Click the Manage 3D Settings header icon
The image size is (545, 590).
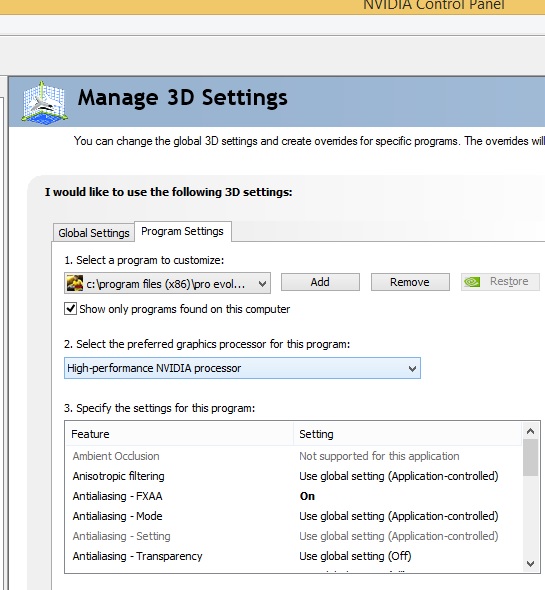(x=45, y=103)
